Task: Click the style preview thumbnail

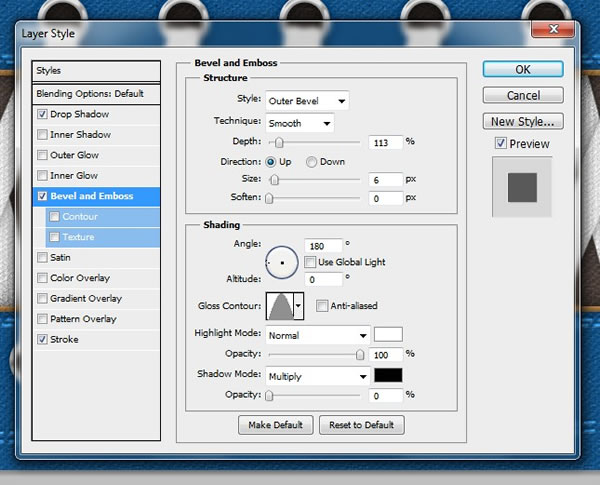Action: pos(522,187)
